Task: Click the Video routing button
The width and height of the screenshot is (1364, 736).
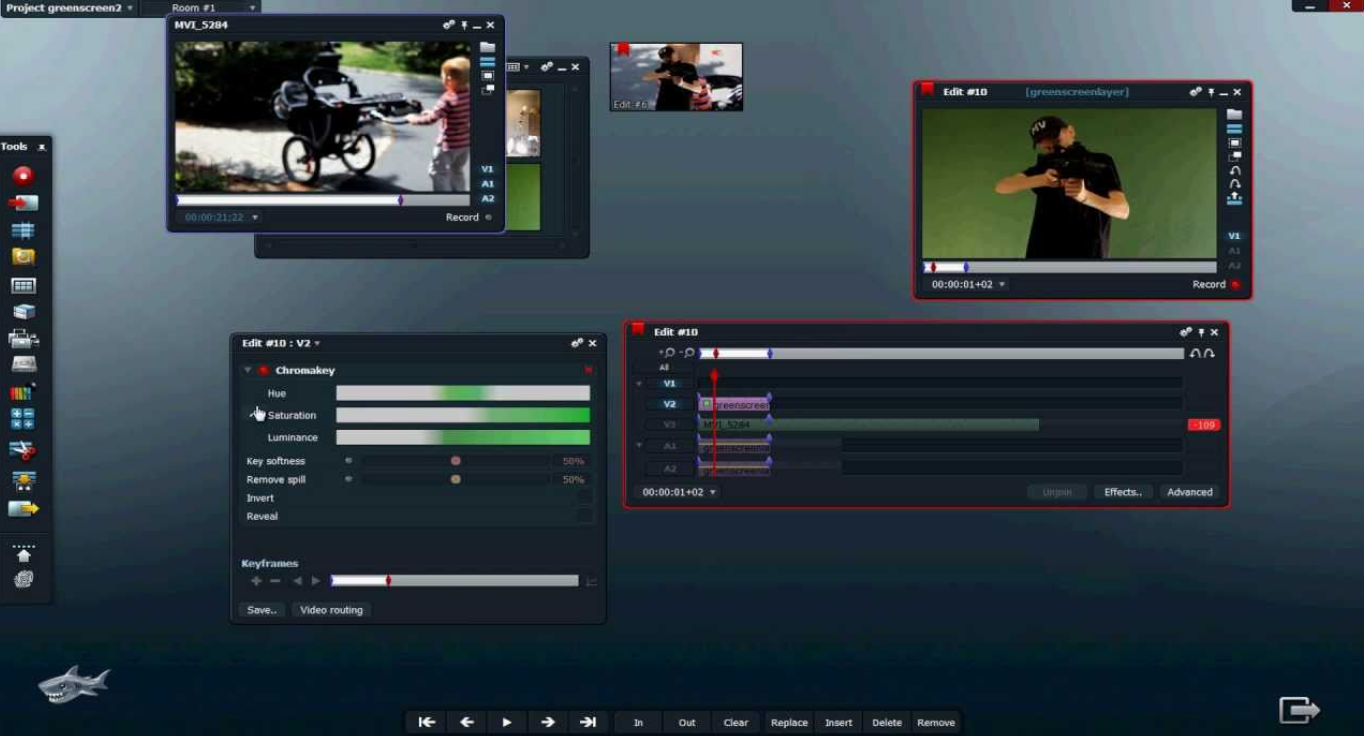Action: point(331,610)
